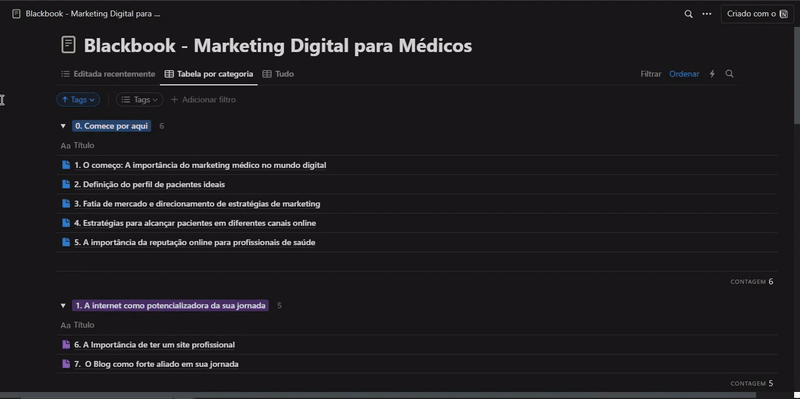Click blue page icon of row 5. A importância

tap(66, 242)
